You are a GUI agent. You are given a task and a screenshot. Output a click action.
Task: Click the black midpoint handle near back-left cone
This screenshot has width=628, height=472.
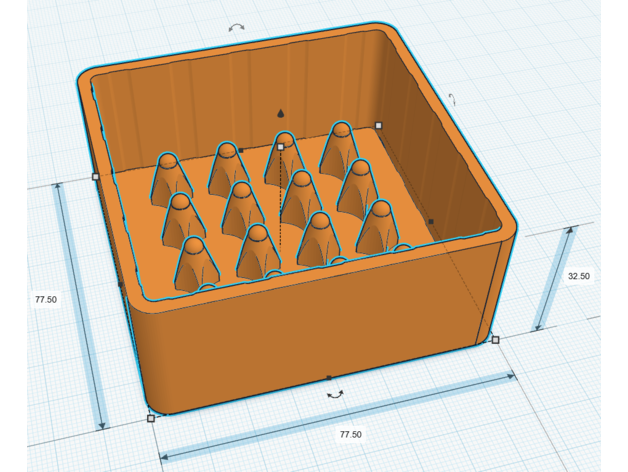[241, 150]
